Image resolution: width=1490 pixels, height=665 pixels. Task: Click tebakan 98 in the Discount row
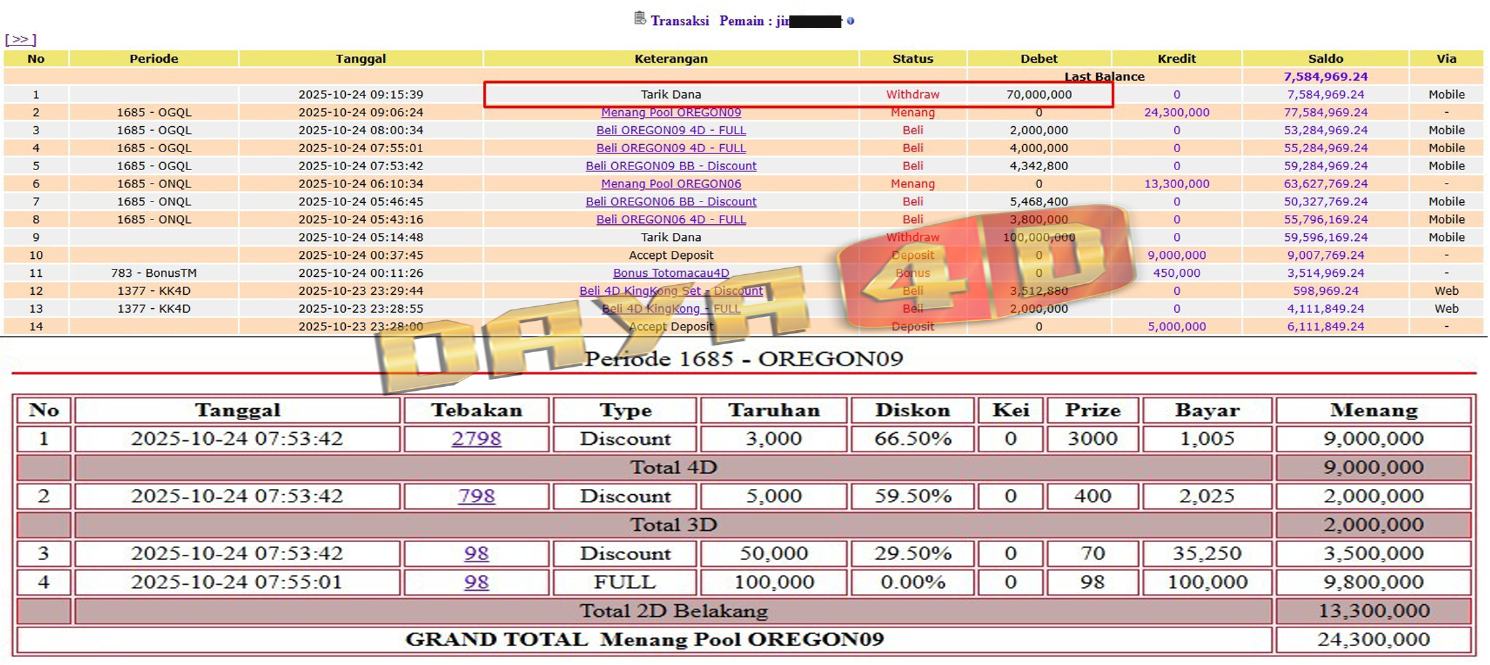tap(476, 554)
